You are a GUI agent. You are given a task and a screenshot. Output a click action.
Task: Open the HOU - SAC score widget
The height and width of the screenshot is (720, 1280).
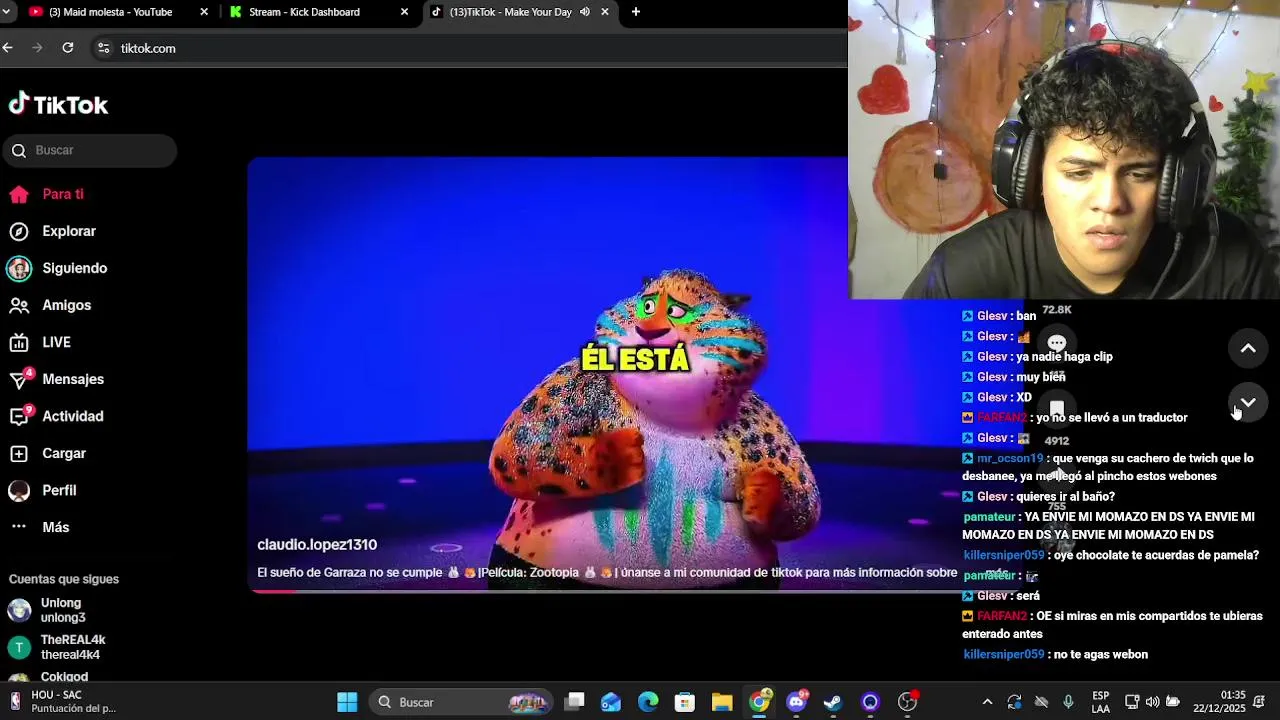(x=62, y=702)
